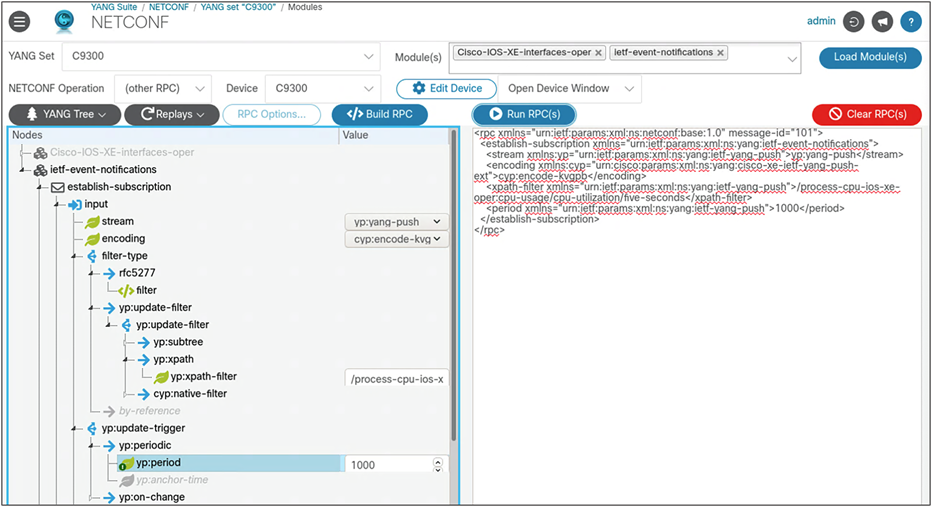Open the NETCONF Operation dropdown
Screen dimensions: 932x507
click(x=163, y=89)
